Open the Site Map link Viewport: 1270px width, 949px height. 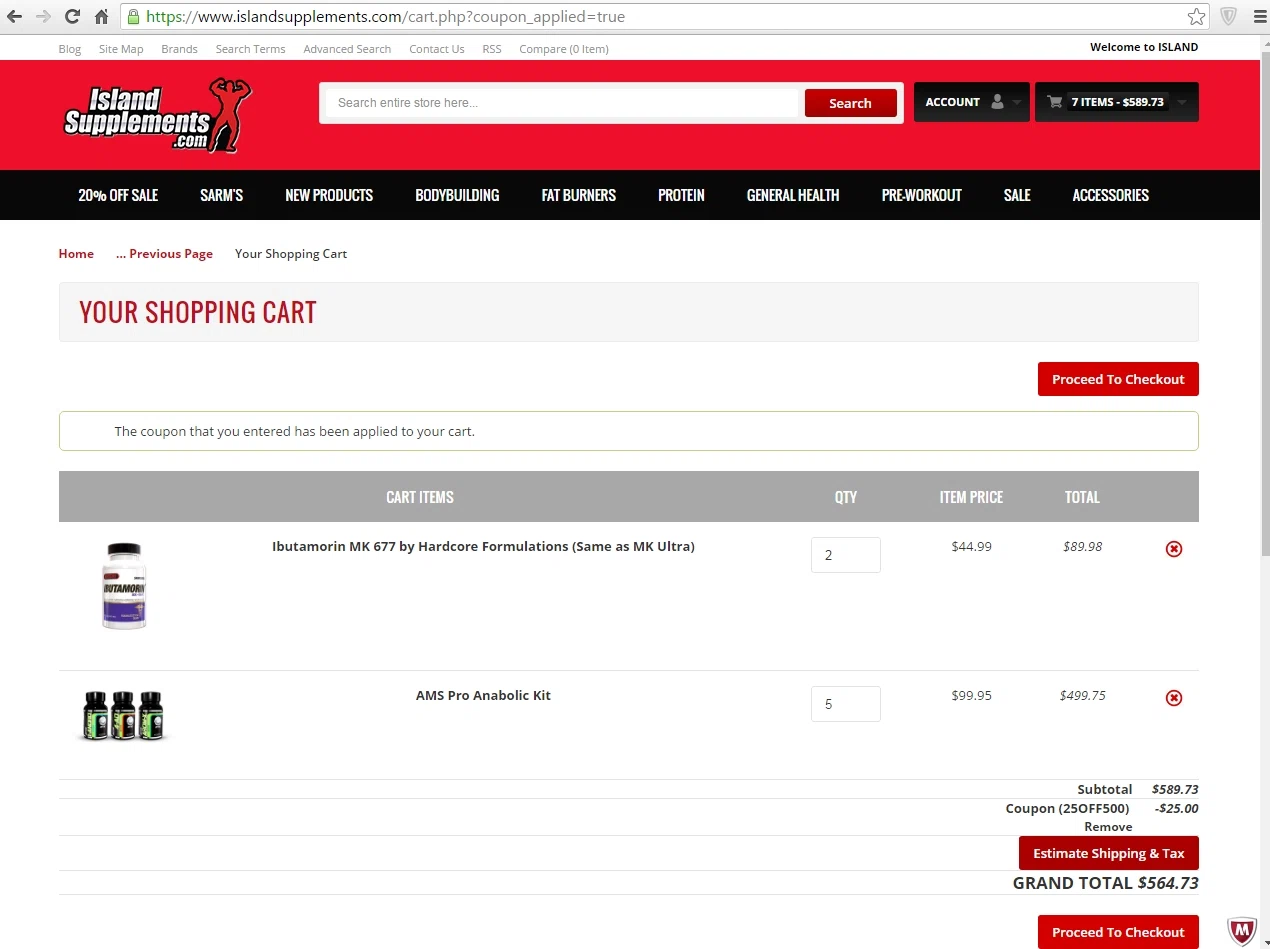pyautogui.click(x=121, y=49)
